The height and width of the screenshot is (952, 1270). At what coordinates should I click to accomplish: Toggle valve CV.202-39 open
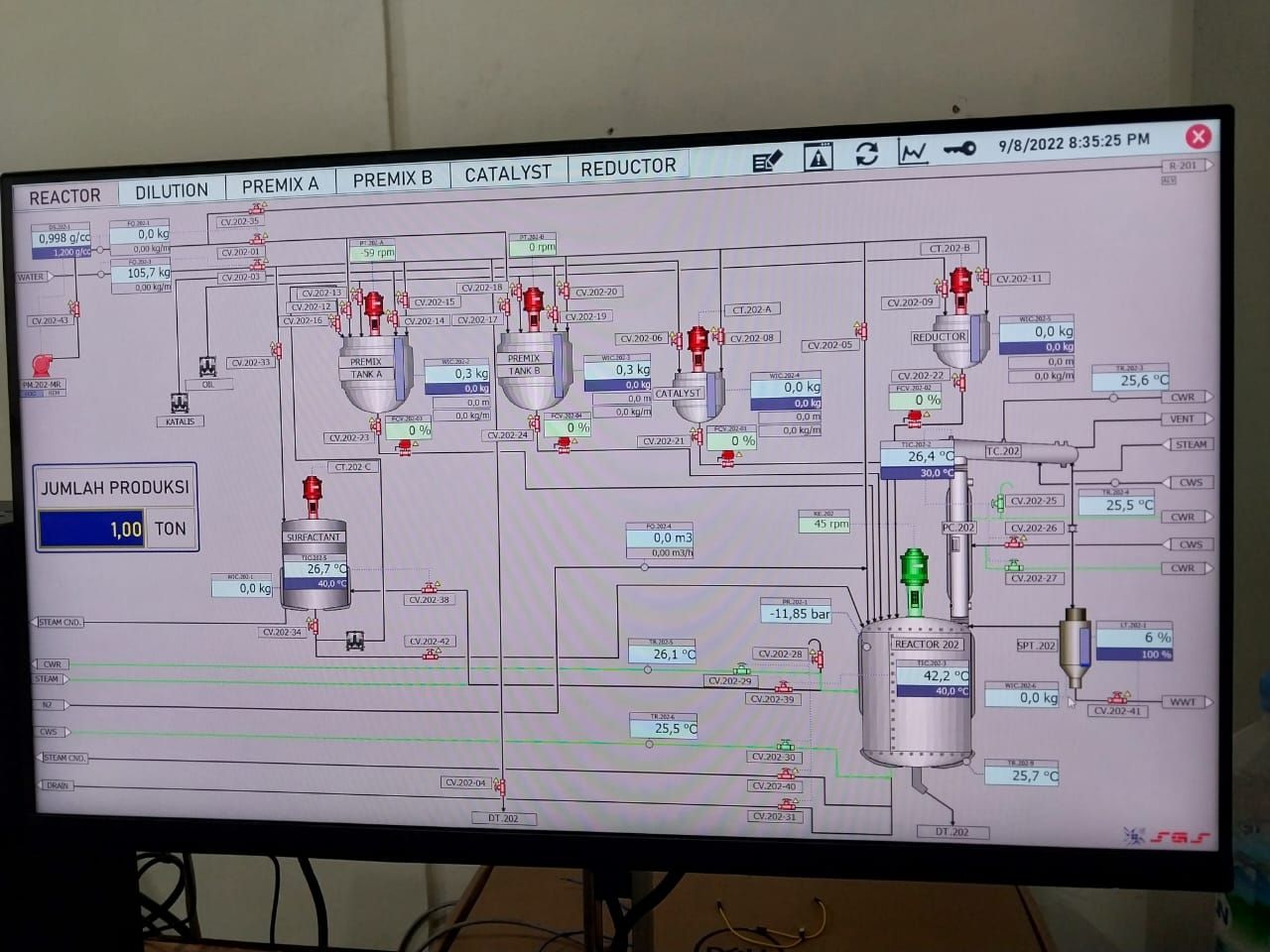[x=784, y=688]
